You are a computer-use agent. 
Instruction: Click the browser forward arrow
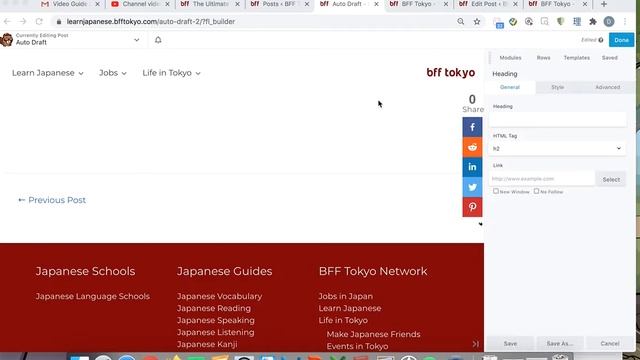[23, 21]
